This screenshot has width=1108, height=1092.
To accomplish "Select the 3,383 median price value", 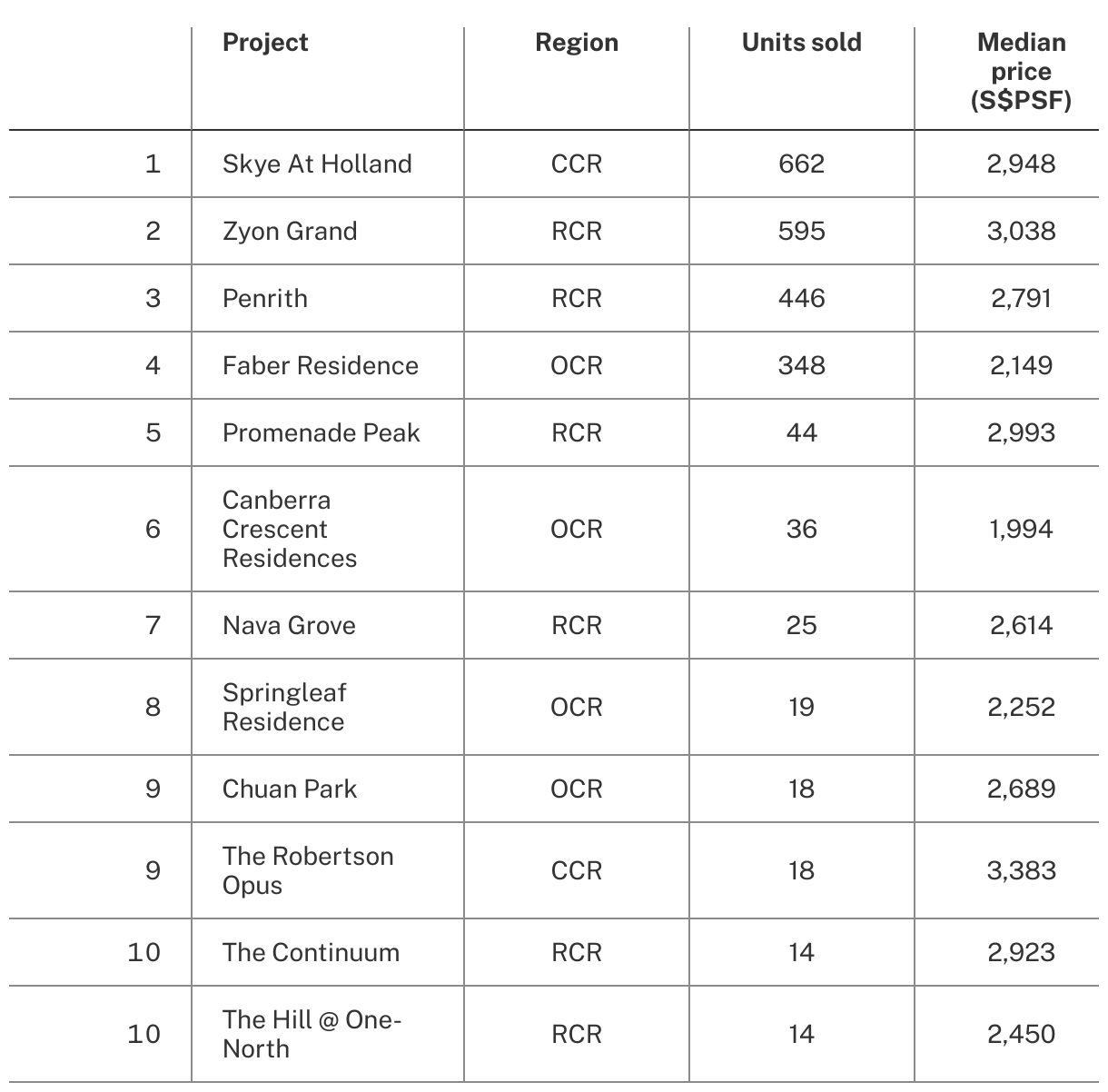I will click(1021, 871).
